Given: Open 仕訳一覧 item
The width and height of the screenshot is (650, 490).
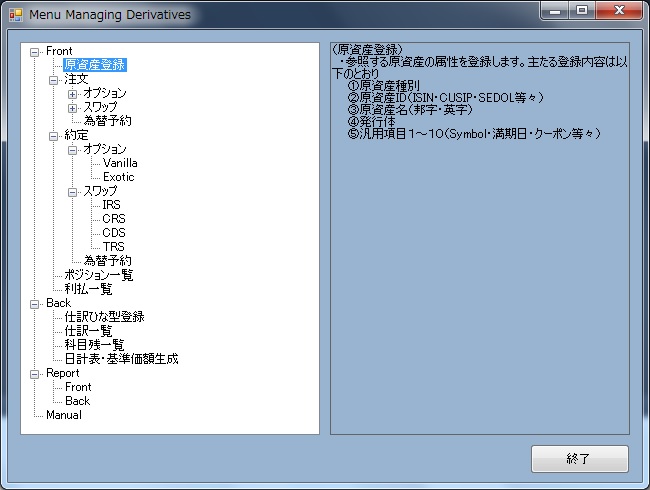Looking at the screenshot, I should pyautogui.click(x=88, y=331).
